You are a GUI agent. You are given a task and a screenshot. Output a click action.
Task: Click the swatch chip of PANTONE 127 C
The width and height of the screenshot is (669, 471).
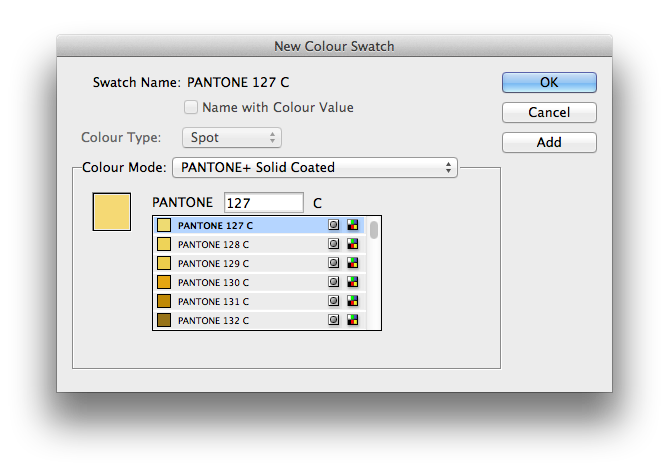[164, 225]
